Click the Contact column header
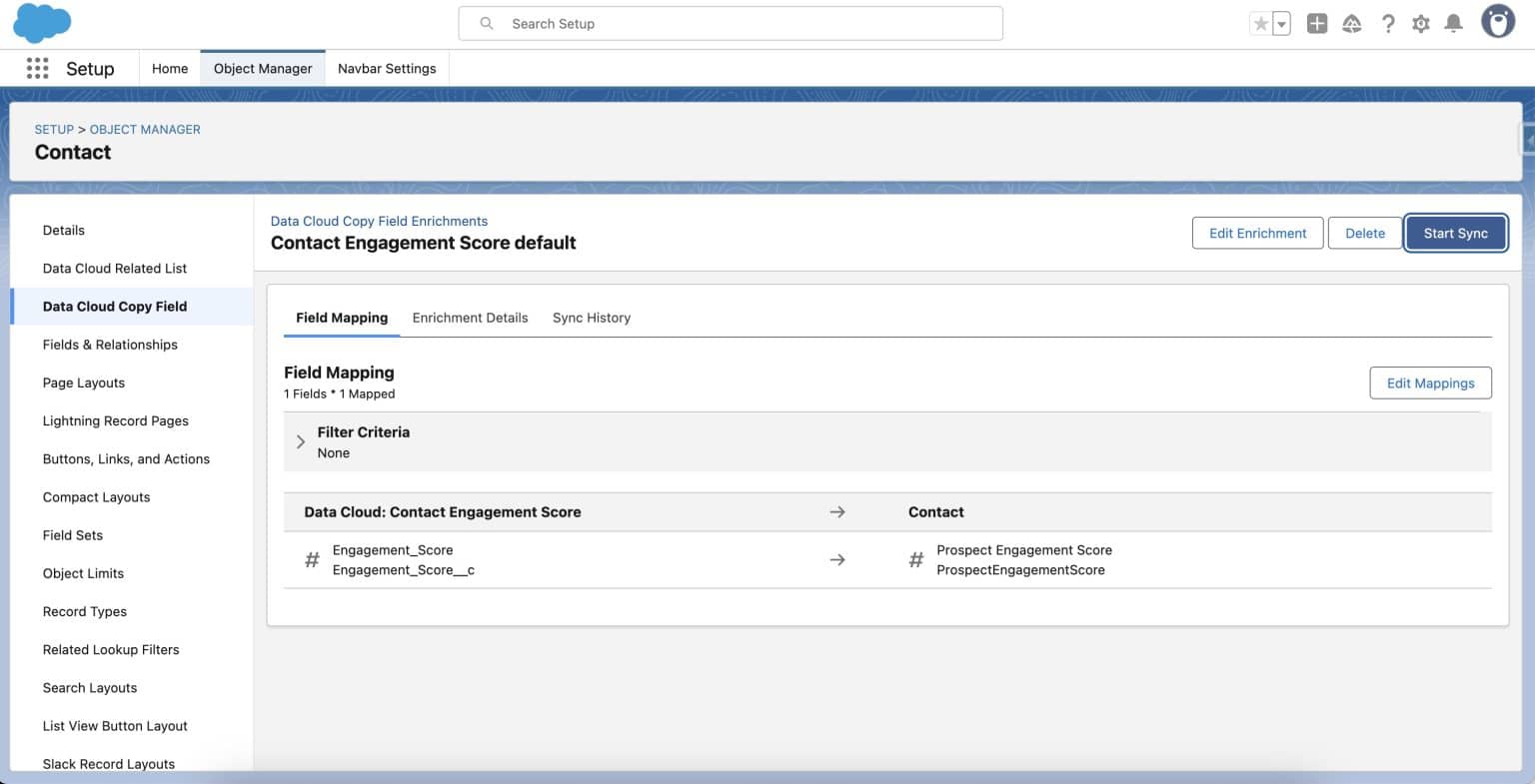1535x784 pixels. pos(936,511)
